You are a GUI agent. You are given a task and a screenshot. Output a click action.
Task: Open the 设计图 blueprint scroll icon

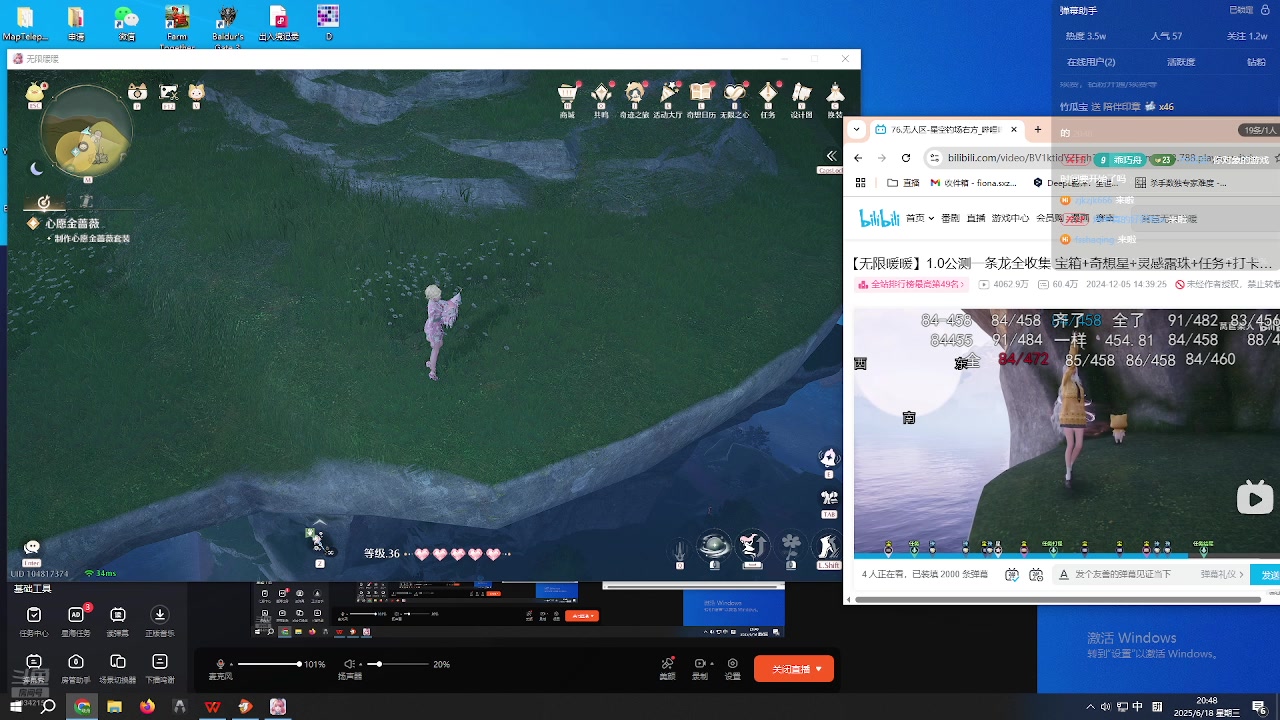tap(802, 94)
